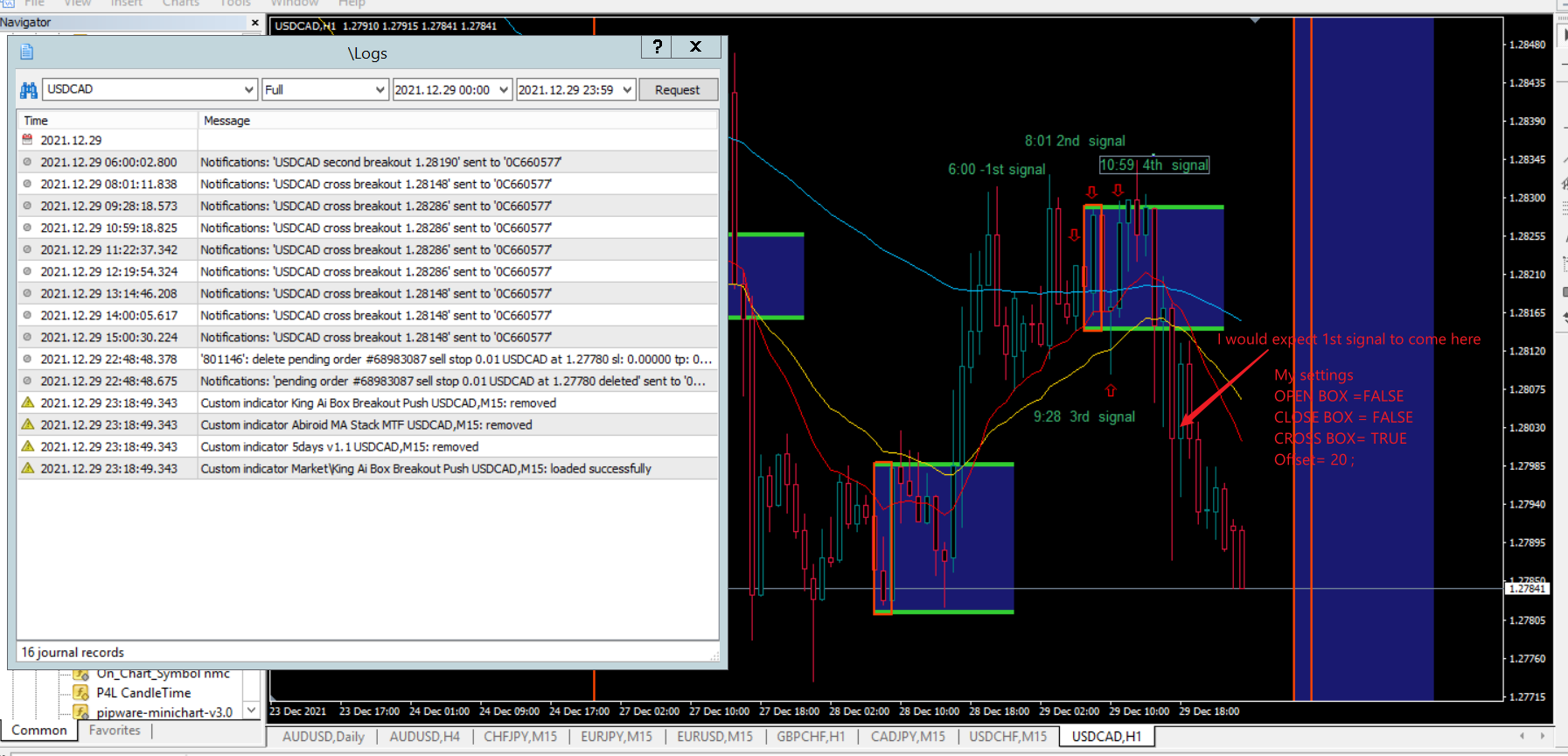Click the indicator icon next to P4L CandleTime
This screenshot has width=1568, height=756.
(80, 692)
